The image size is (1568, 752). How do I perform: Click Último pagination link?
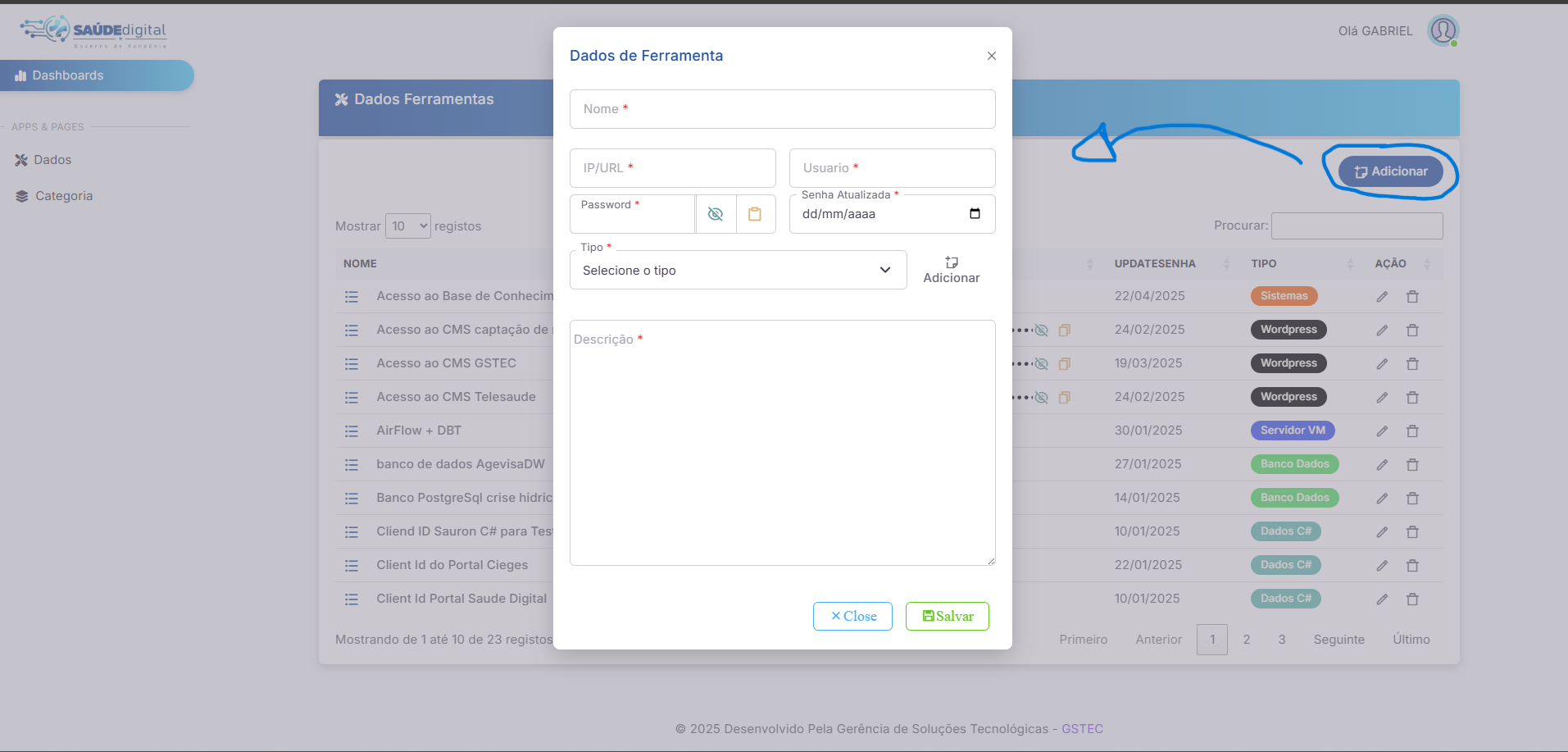1411,640
